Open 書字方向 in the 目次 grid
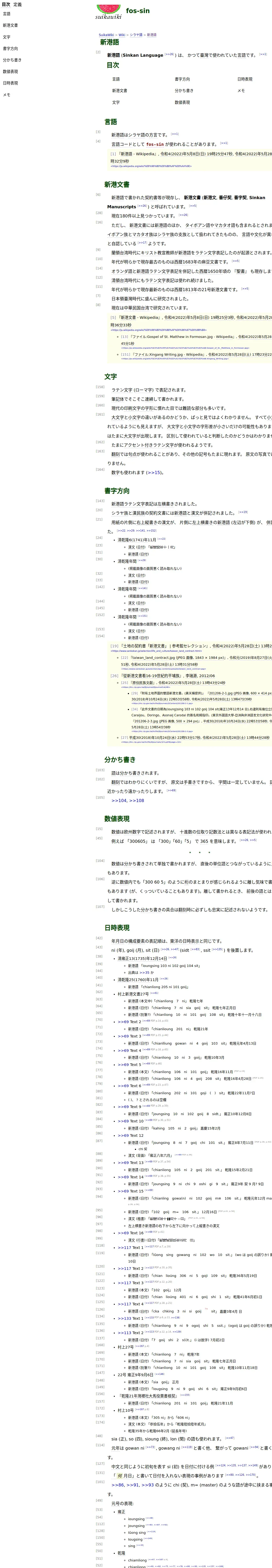This screenshot has height=1568, width=272. coord(182,79)
